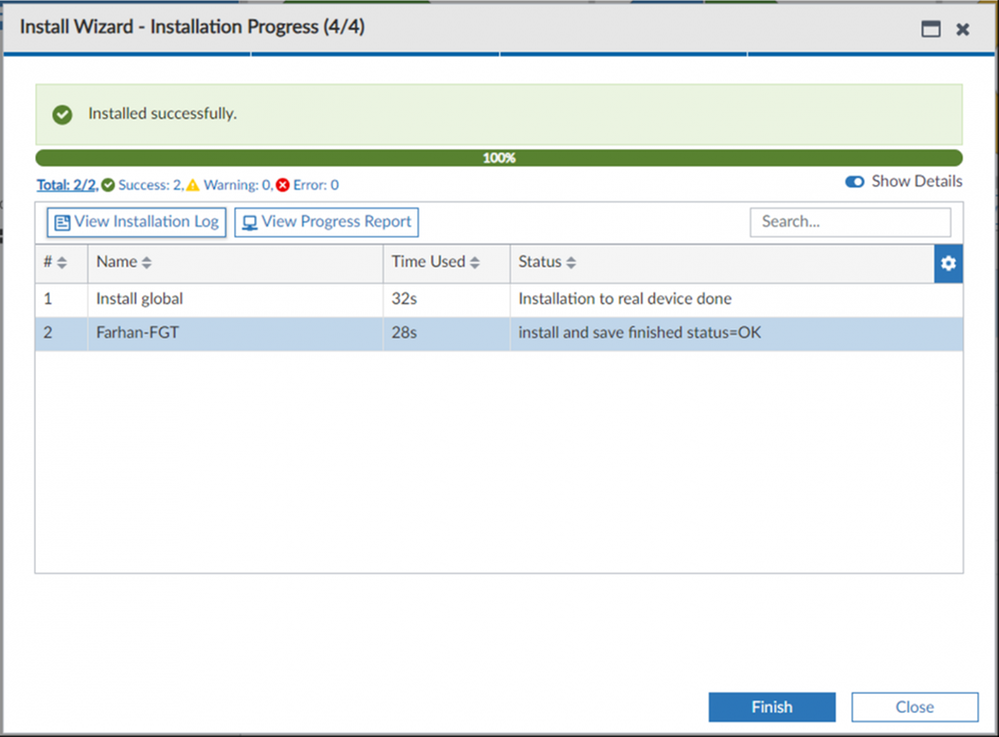Sort the table by Status column
Screen dimensions: 999x737
571,262
